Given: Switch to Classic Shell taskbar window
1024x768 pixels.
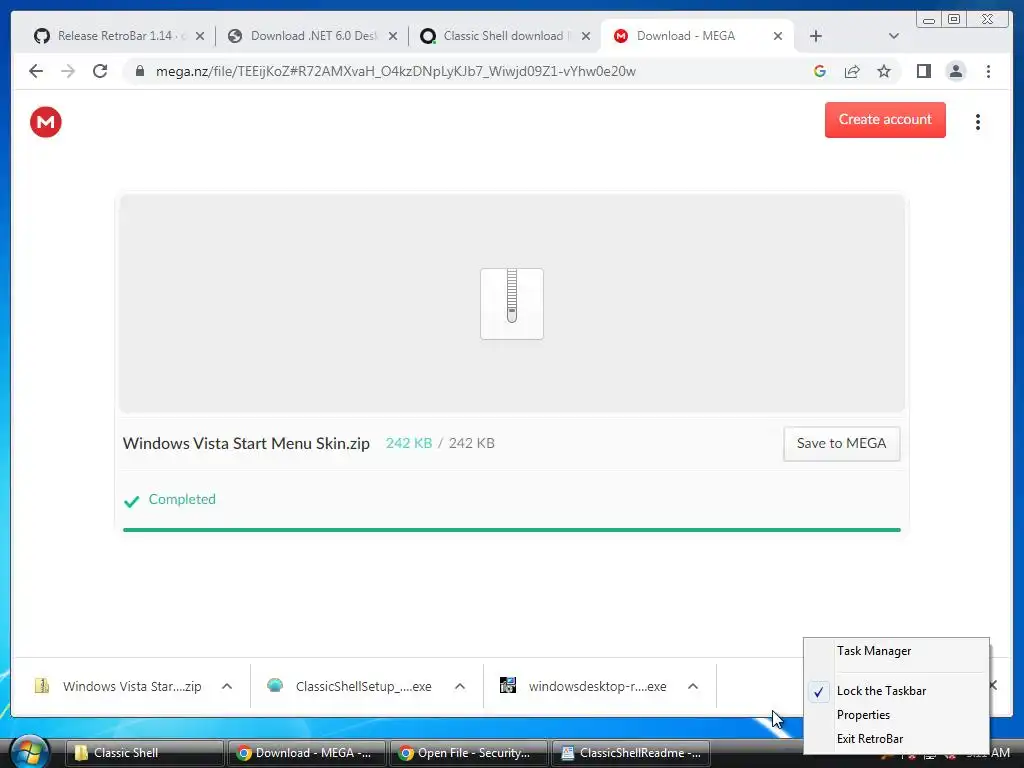Looking at the screenshot, I should [x=144, y=753].
